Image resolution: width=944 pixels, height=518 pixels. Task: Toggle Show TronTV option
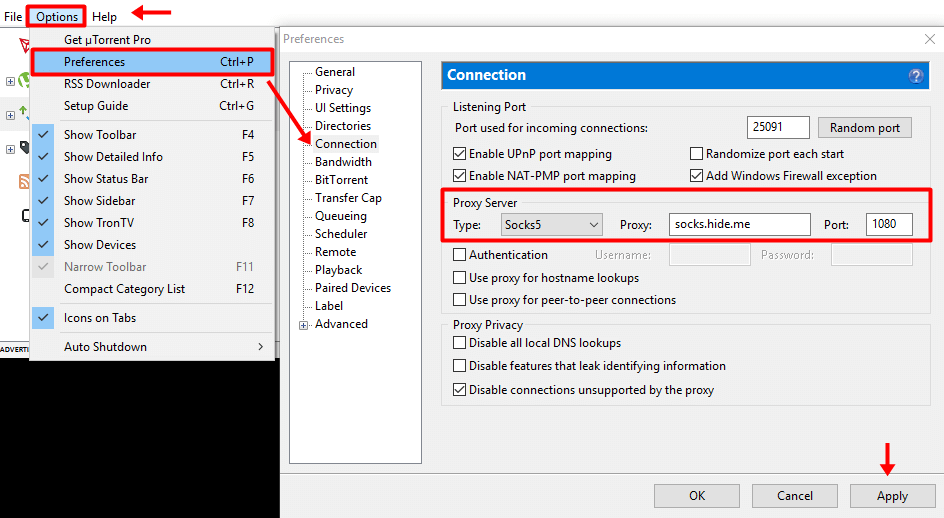[152, 223]
